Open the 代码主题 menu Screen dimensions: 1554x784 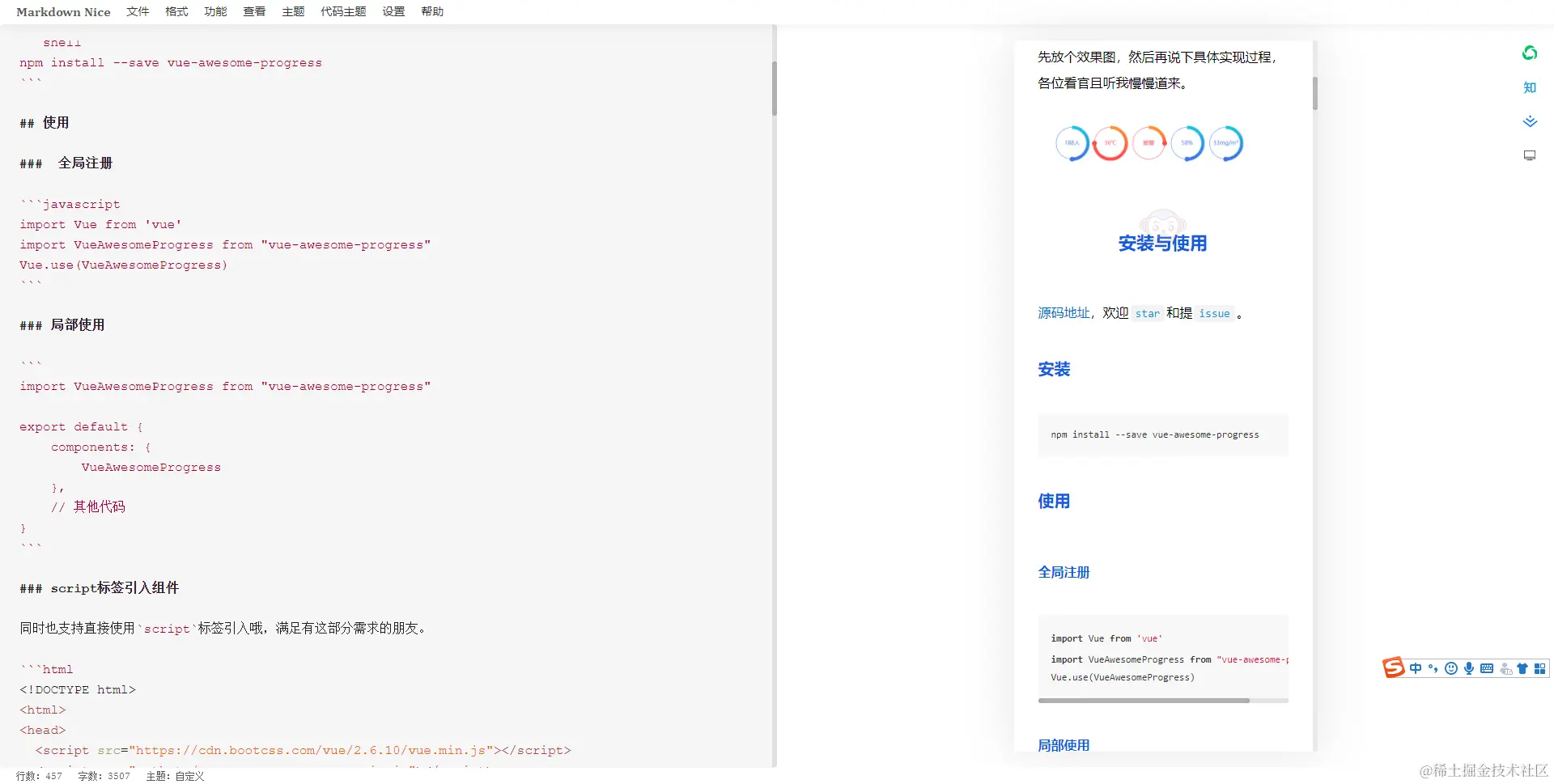[x=343, y=11]
